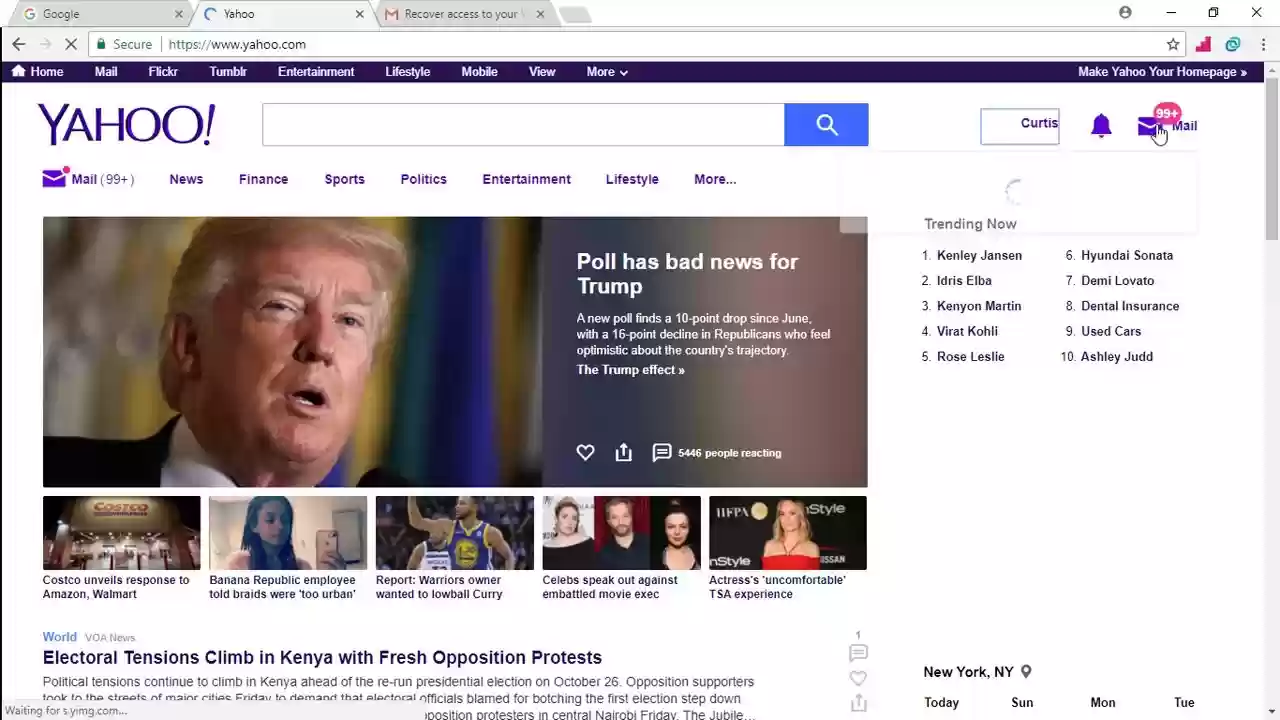
Task: Select View in the top bar
Action: (x=542, y=72)
